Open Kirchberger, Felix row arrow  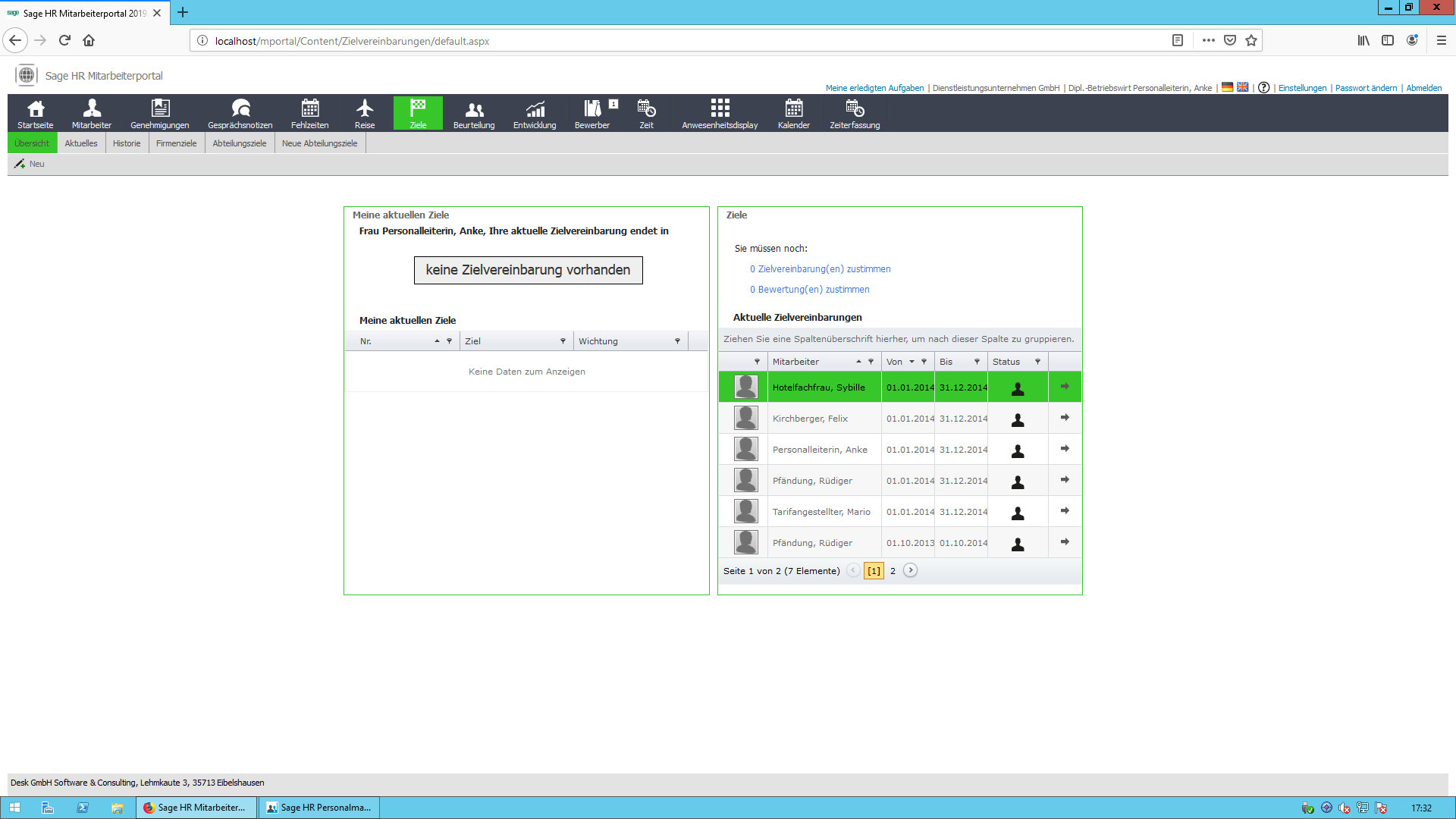tap(1065, 418)
